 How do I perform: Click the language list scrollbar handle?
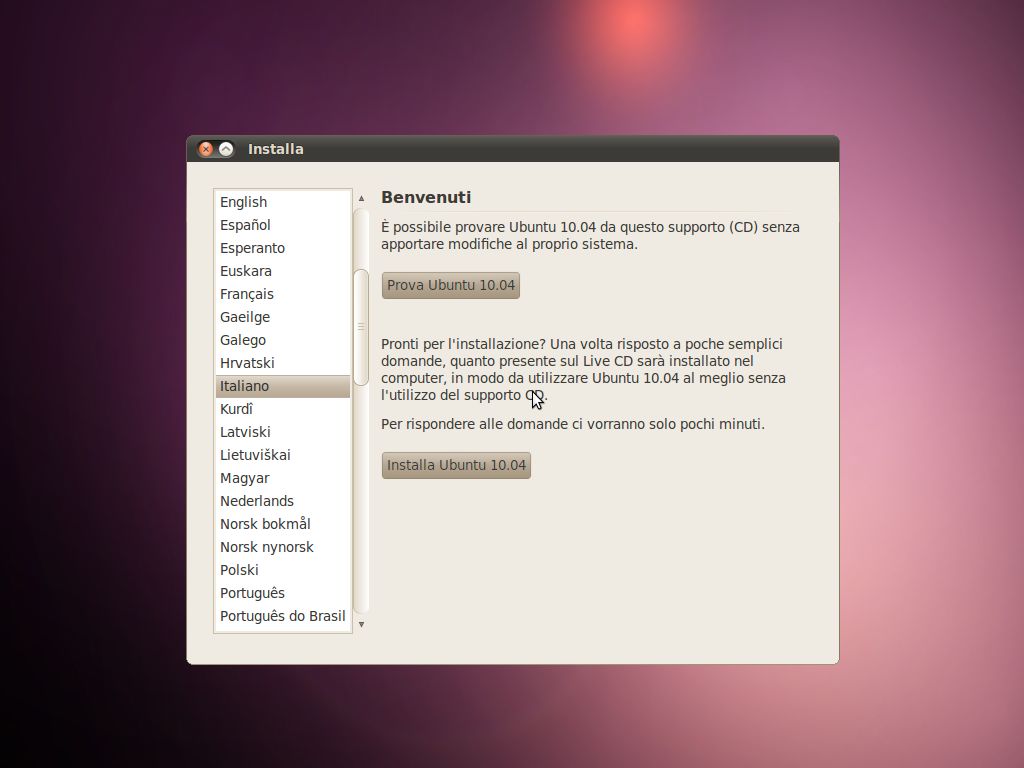tap(361, 327)
